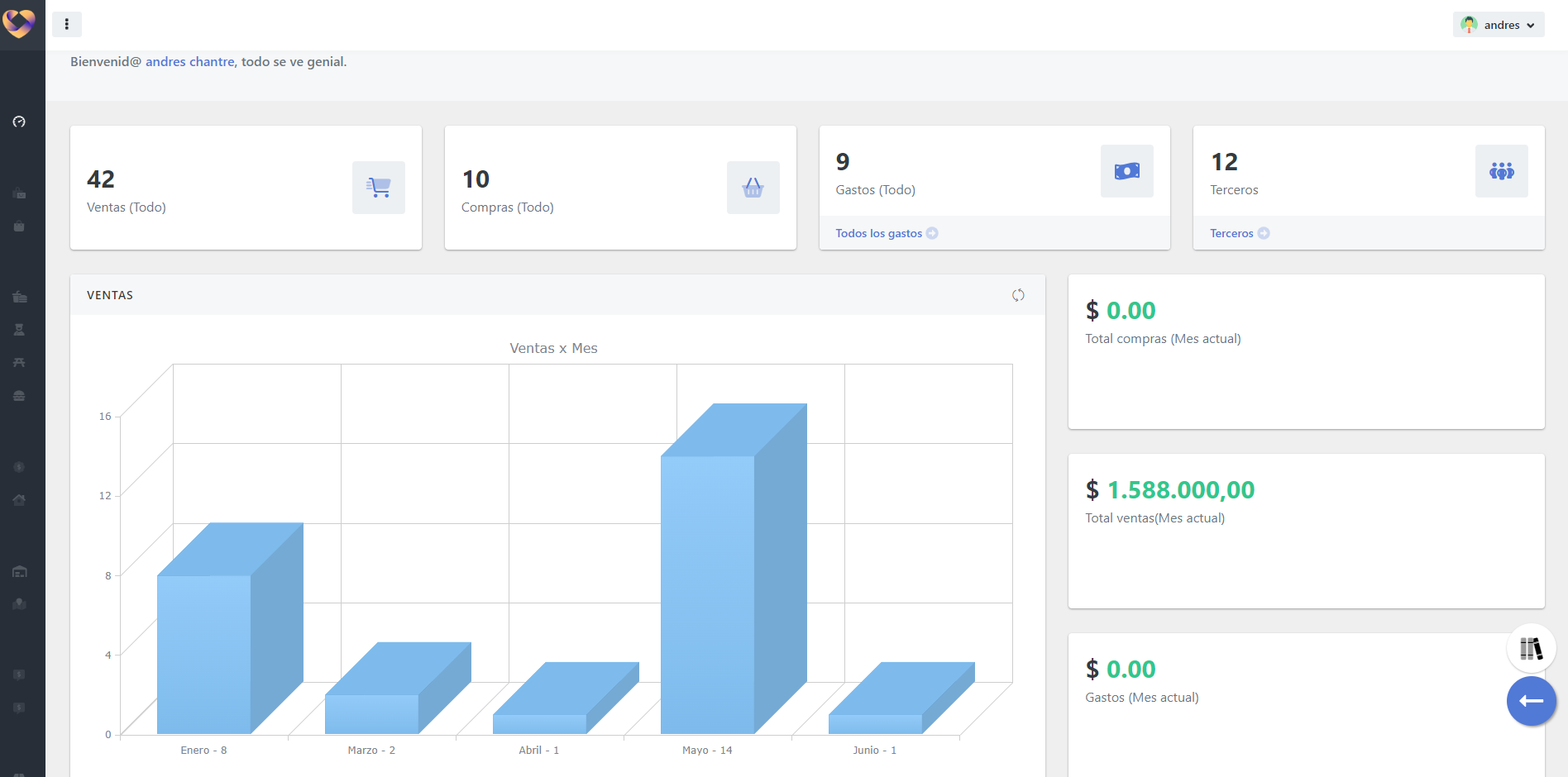Image resolution: width=1568 pixels, height=777 pixels.
Task: Click the shopping cart icon on Ventas card
Action: tap(379, 188)
